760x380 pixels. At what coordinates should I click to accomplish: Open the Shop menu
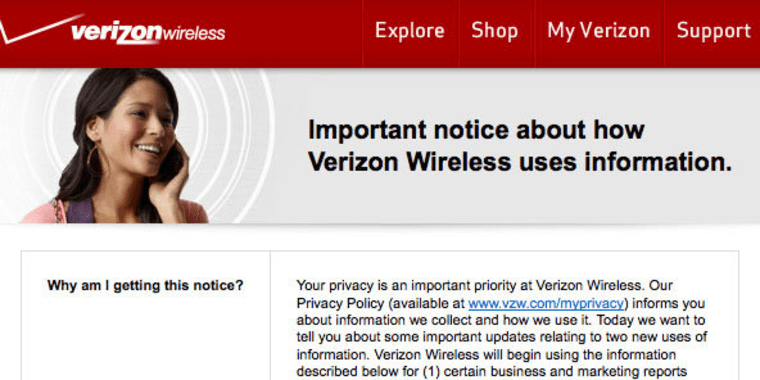coord(494,31)
